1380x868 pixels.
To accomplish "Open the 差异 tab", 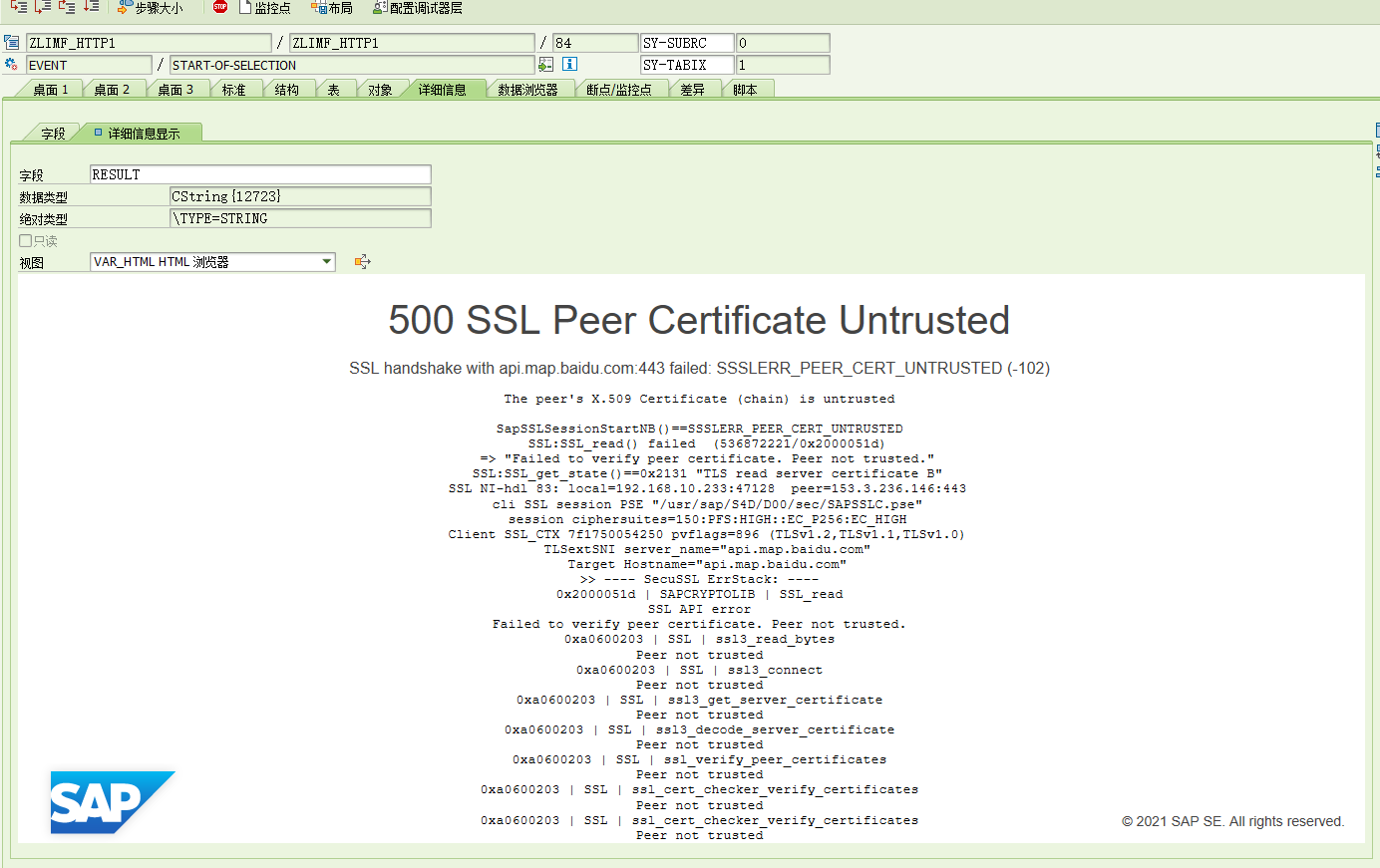I will coord(693,90).
